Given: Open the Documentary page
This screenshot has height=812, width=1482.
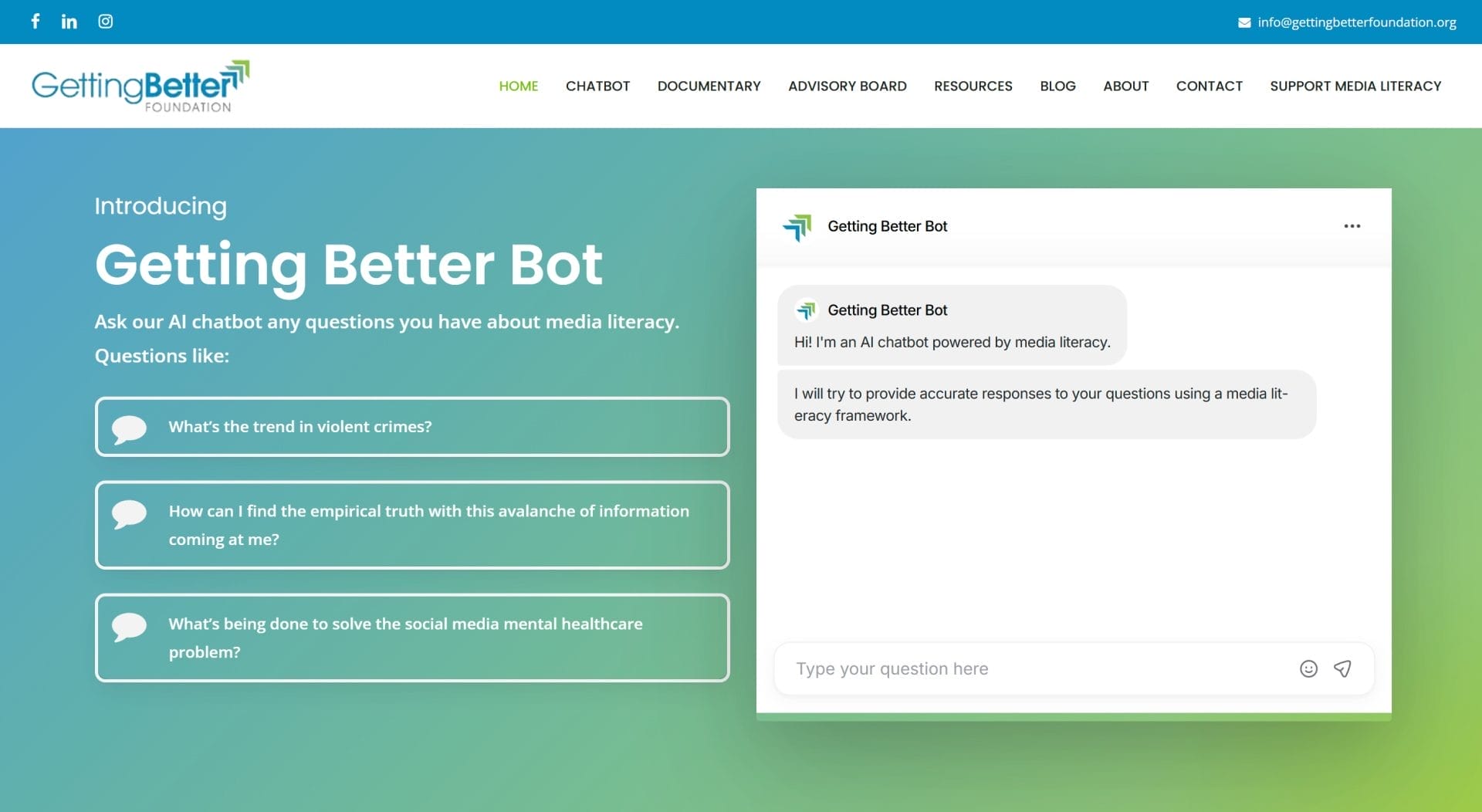Looking at the screenshot, I should click(x=709, y=86).
